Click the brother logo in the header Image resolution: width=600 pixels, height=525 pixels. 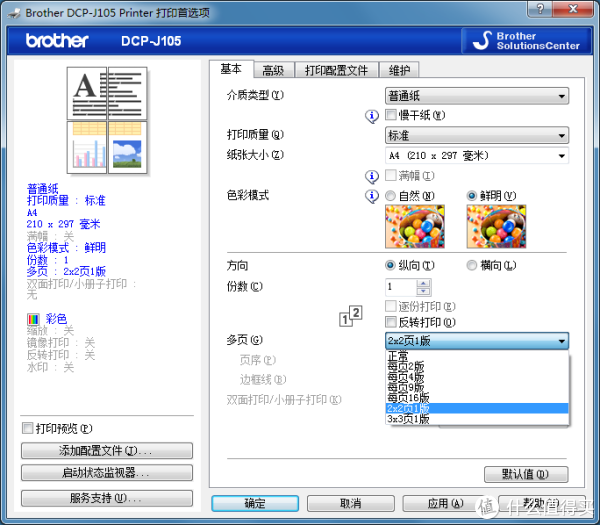(57, 41)
